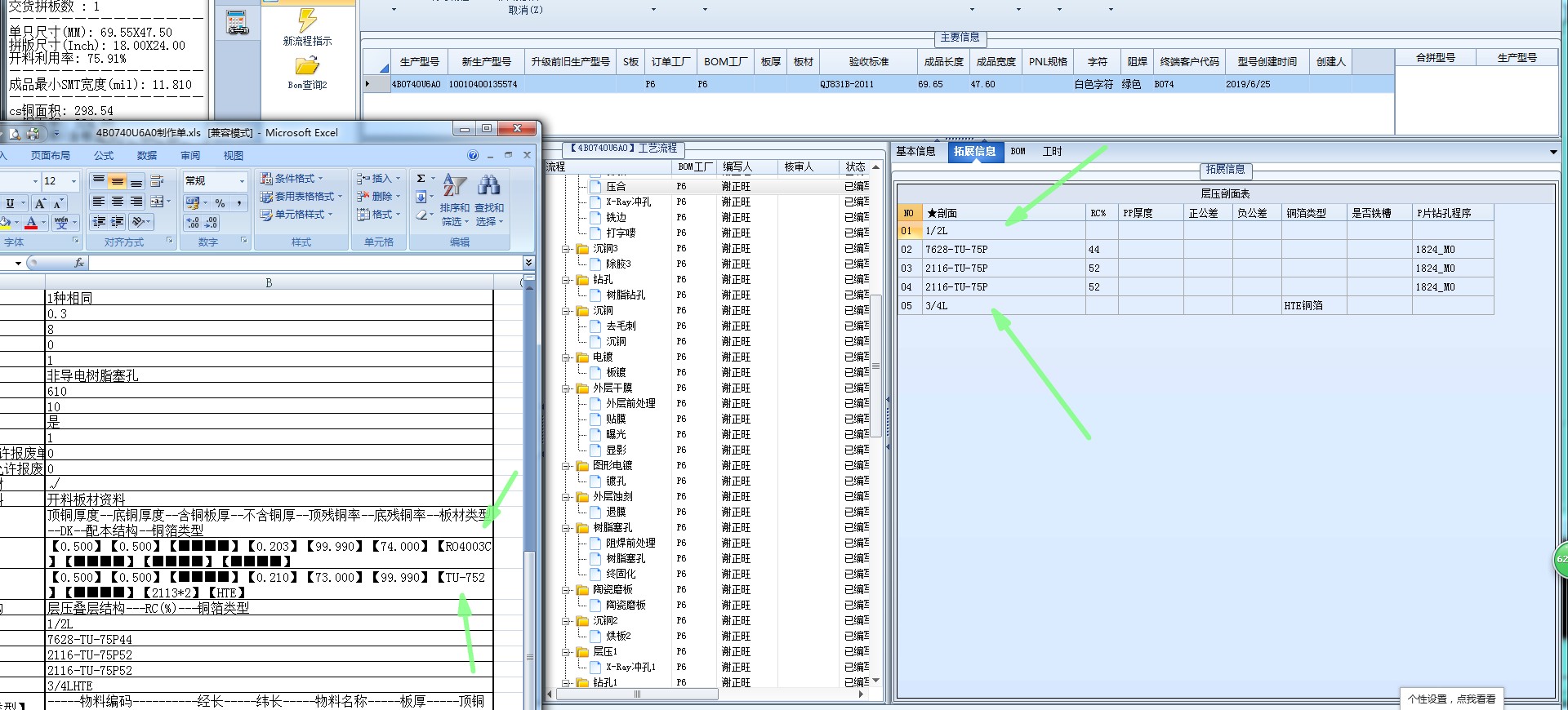Apply percent style format
This screenshot has height=710, width=1568.
click(220, 202)
